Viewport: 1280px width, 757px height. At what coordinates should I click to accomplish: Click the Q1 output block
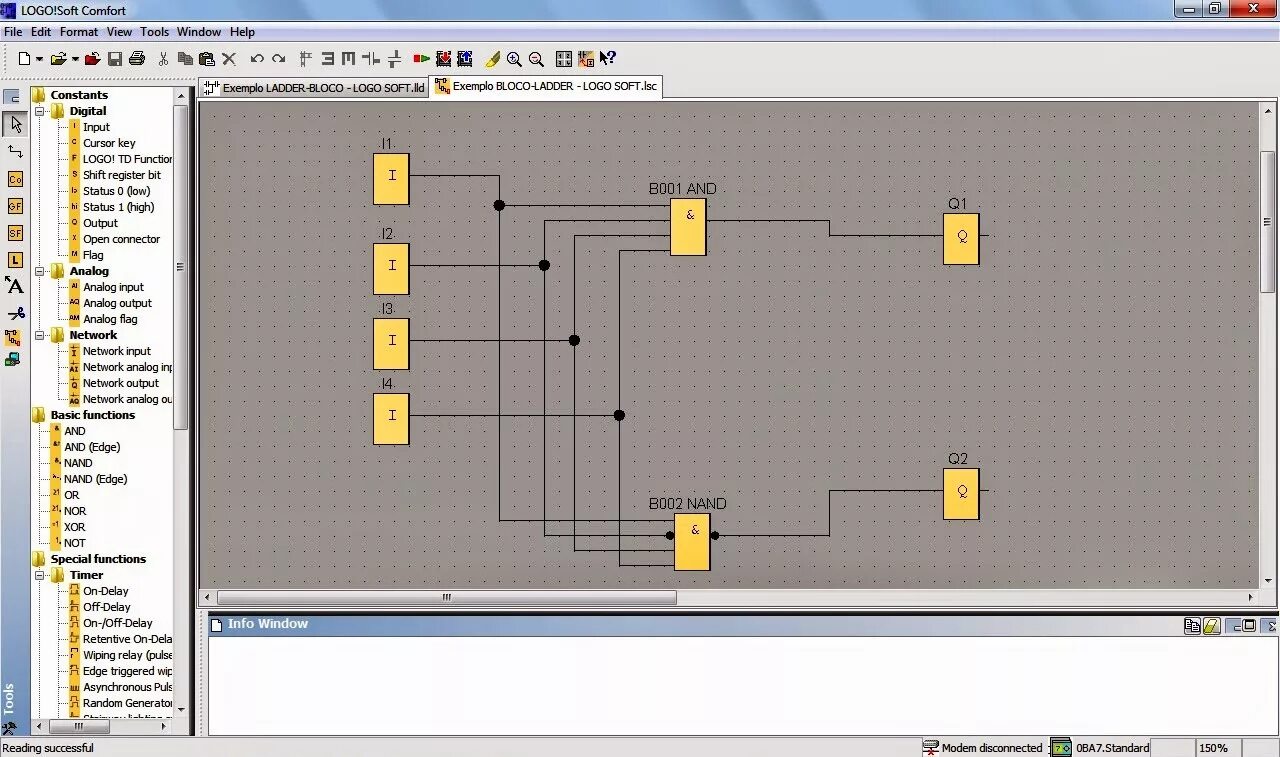click(x=961, y=239)
